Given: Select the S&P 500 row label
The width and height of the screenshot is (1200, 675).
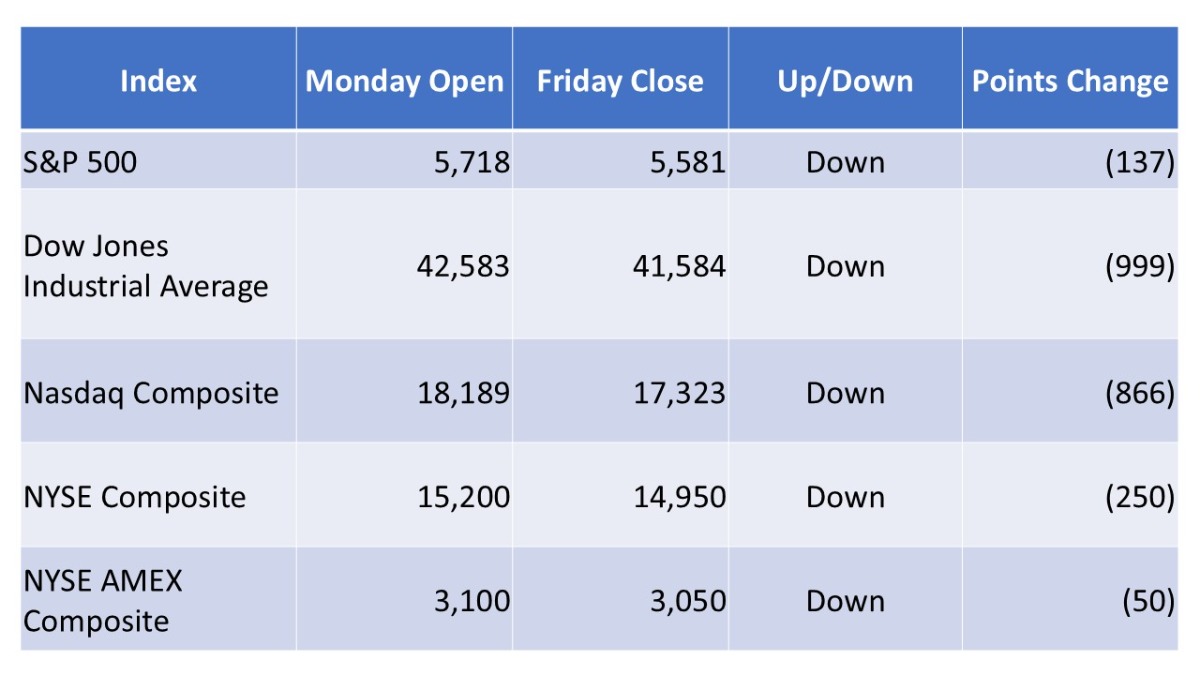Looking at the screenshot, I should coord(80,162).
